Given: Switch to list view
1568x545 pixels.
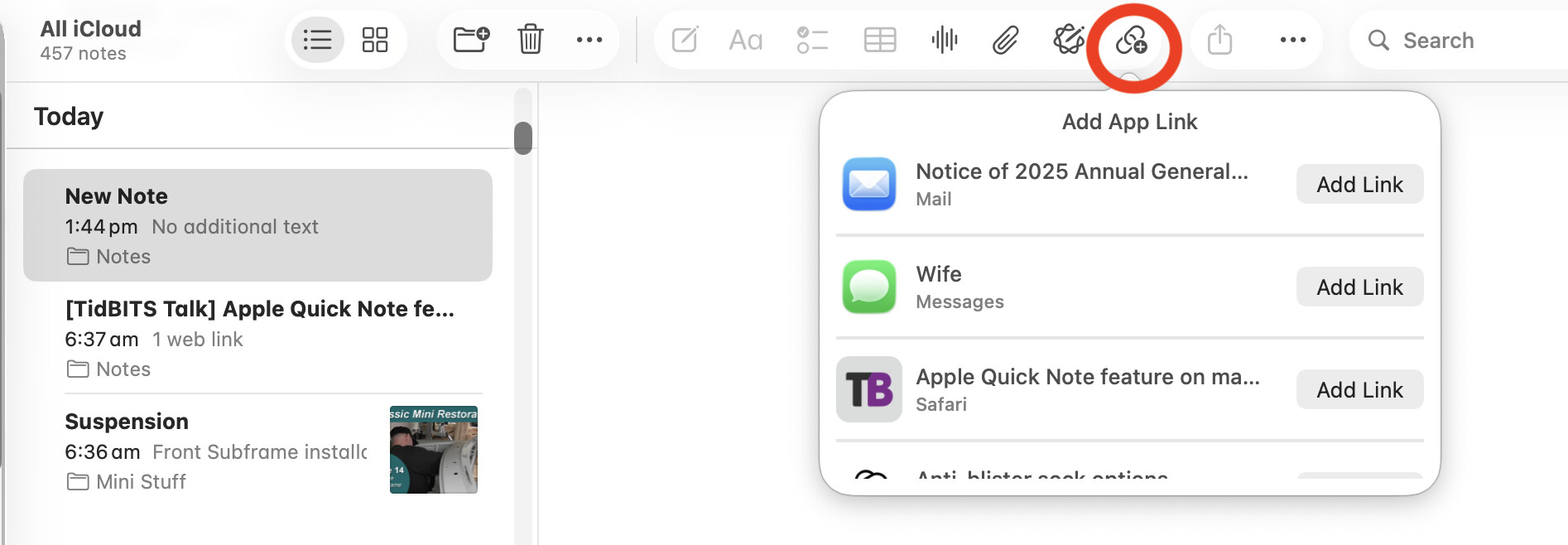Looking at the screenshot, I should (x=317, y=40).
